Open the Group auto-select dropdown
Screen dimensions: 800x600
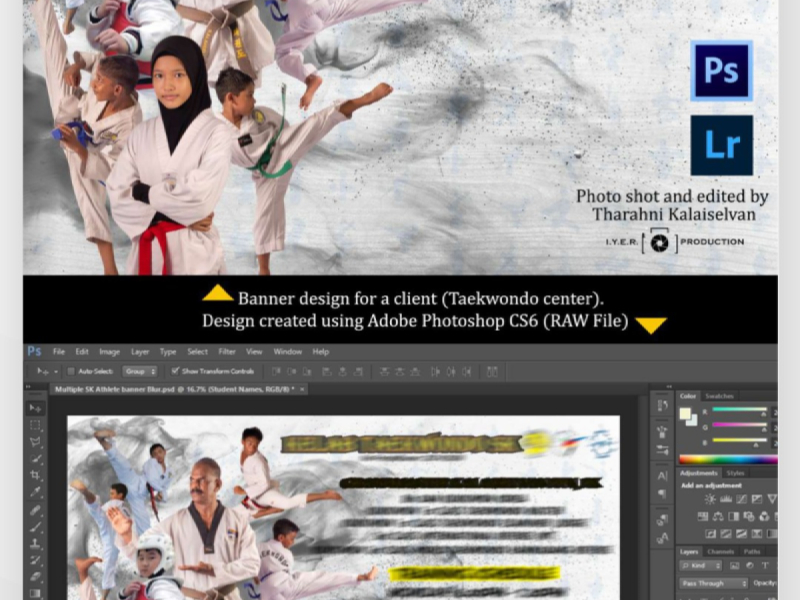[x=140, y=371]
